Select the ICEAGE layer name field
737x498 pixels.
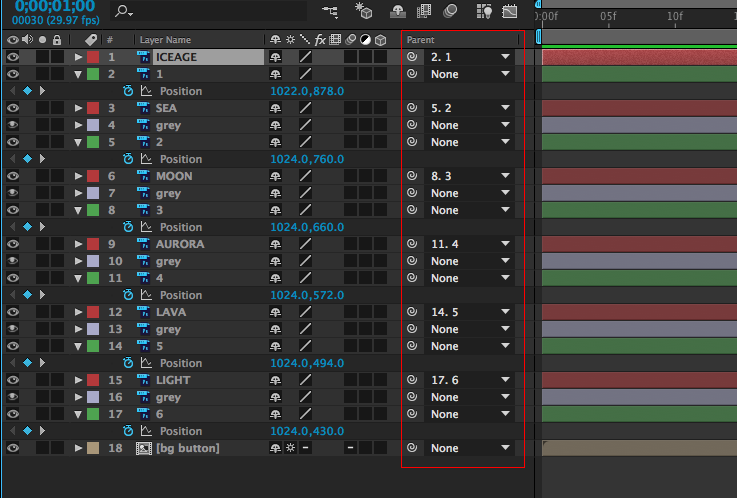208,57
